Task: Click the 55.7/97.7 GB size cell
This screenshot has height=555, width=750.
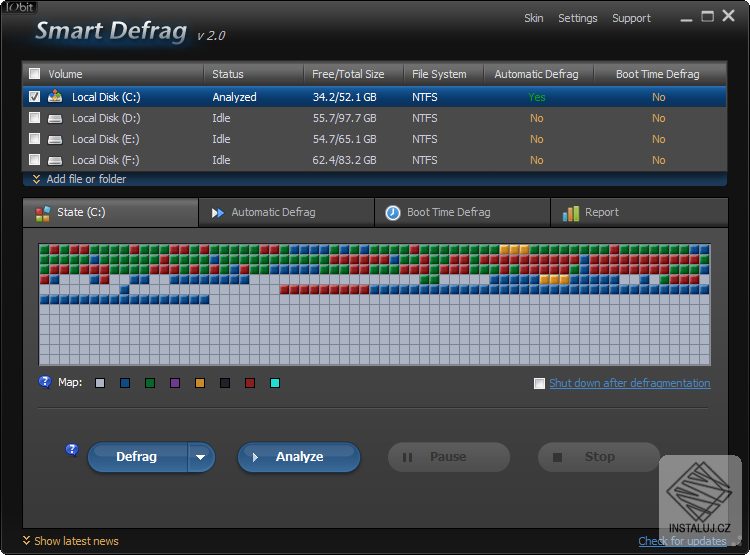Action: tap(344, 118)
